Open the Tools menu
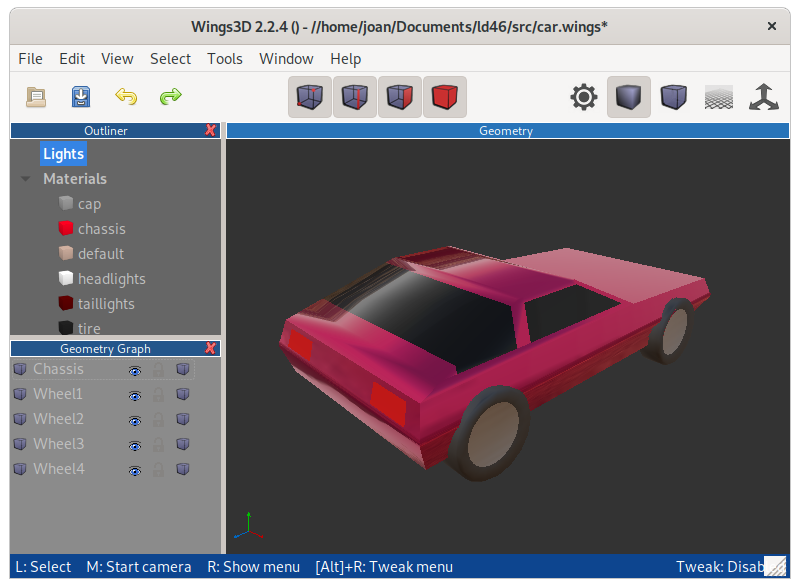800x588 pixels. (x=224, y=59)
